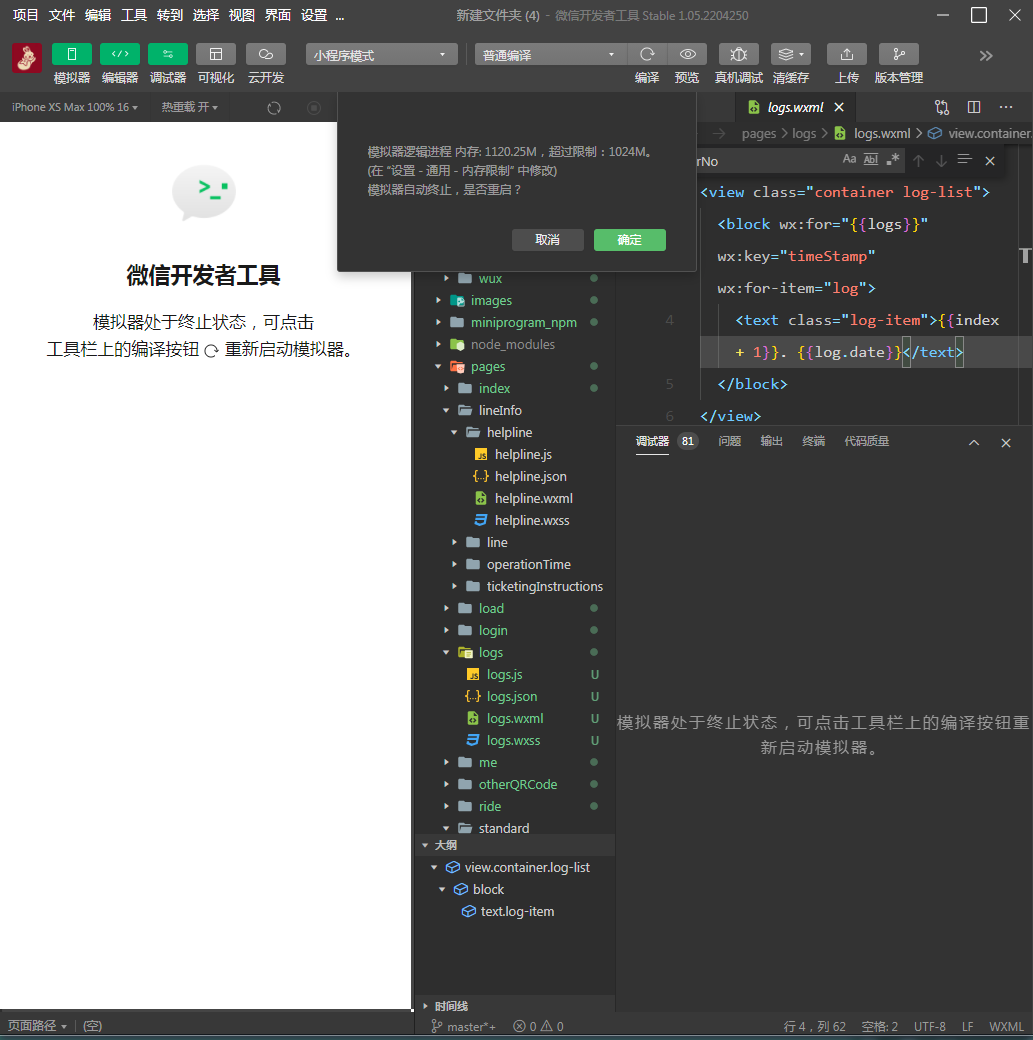Click the upload icon
Screen dimensions: 1033x1040
click(847, 54)
